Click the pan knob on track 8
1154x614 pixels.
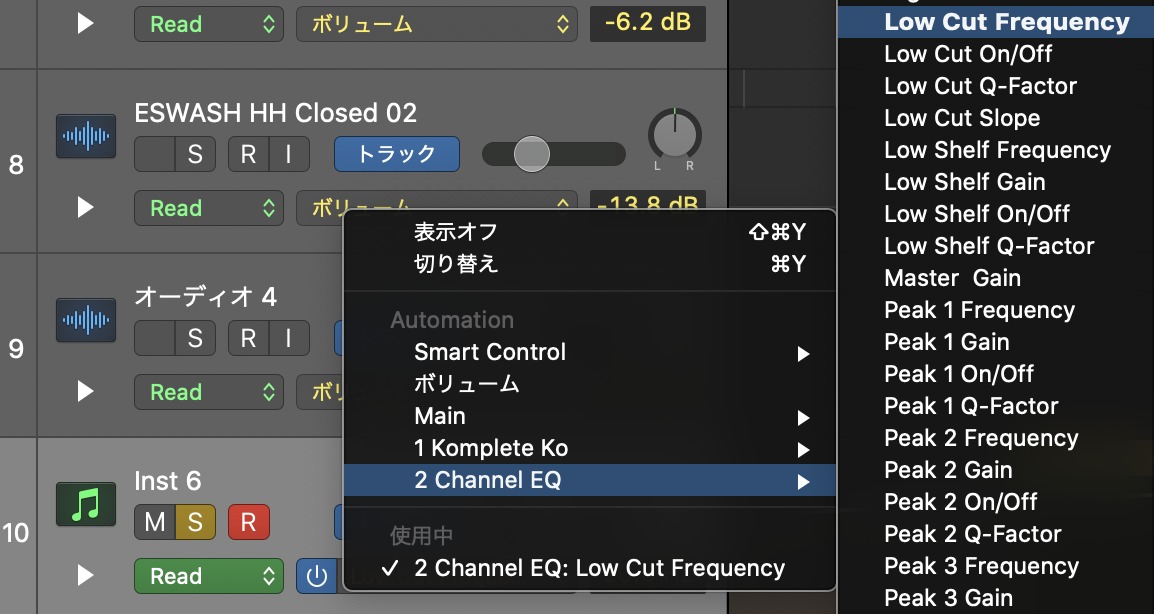[675, 134]
